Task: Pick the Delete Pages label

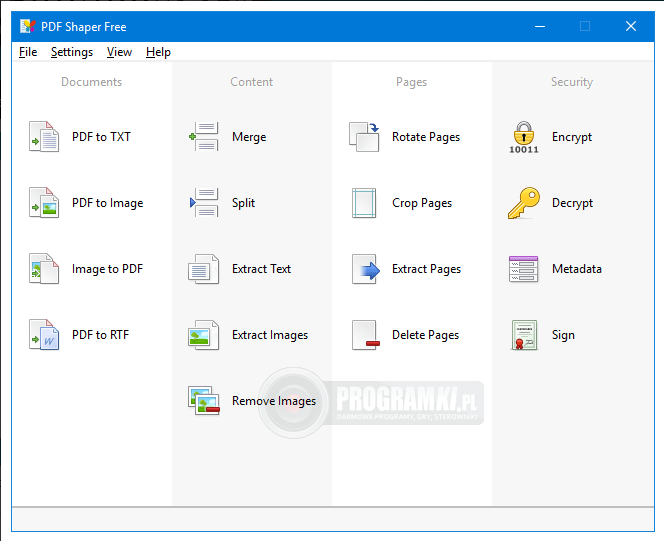Action: (426, 335)
